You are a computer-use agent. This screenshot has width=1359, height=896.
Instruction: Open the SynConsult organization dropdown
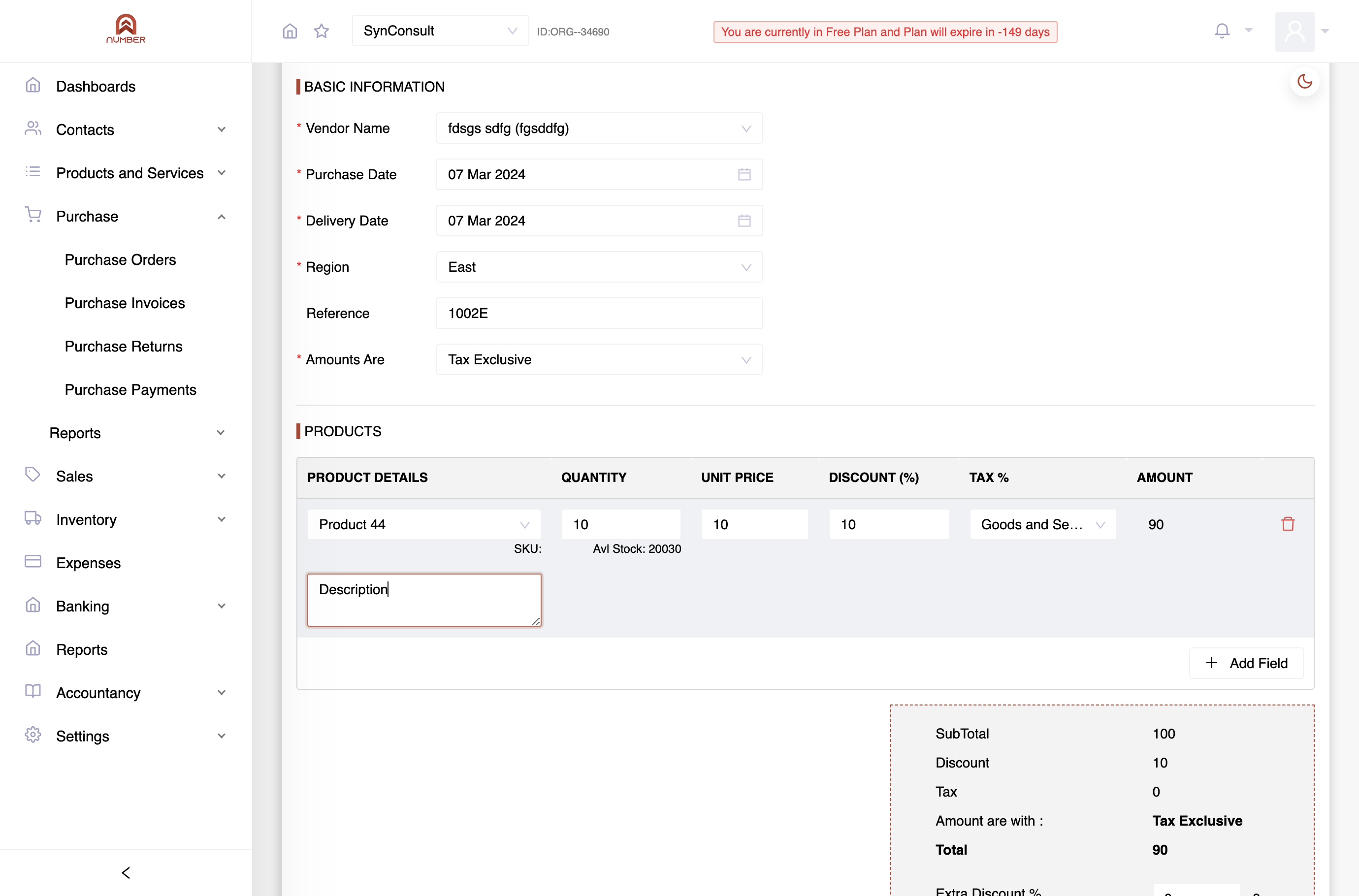440,31
